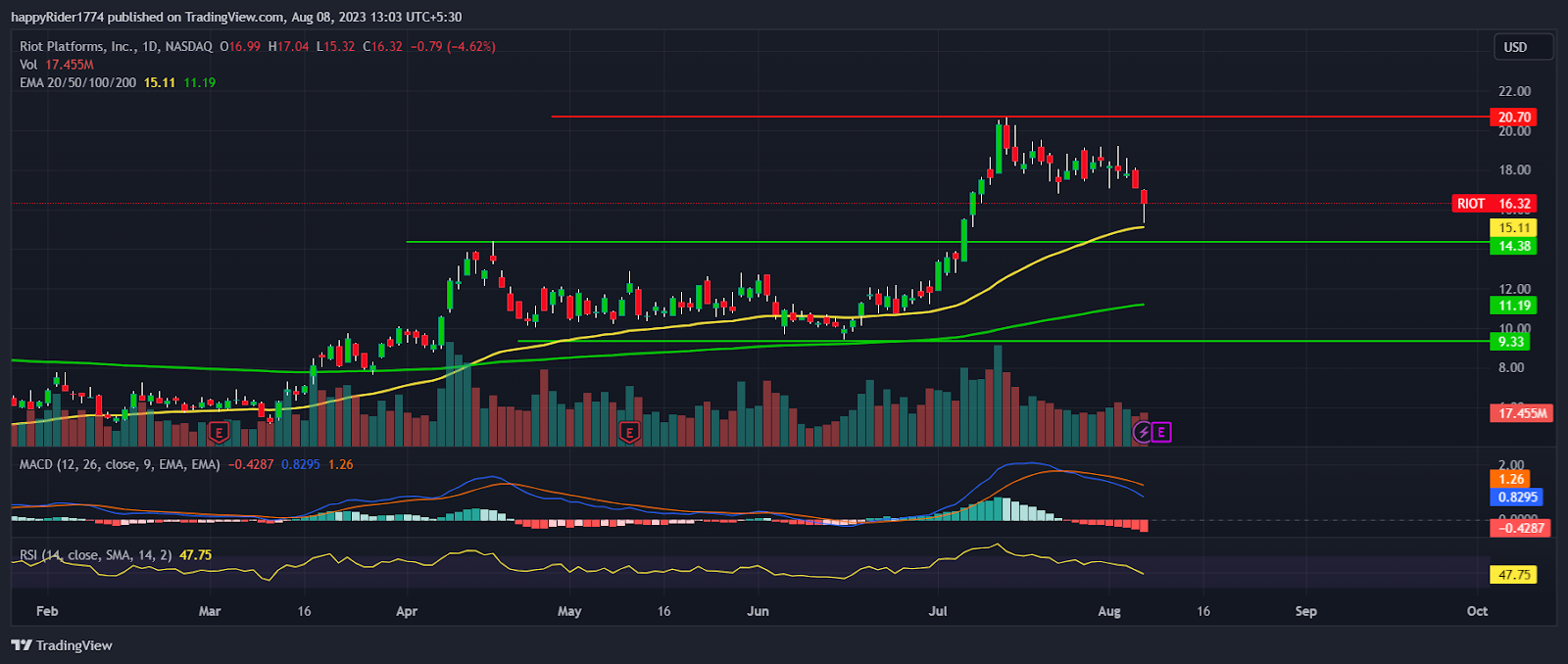Click the yellow 47.75 RSI axis label
The width and height of the screenshot is (1568, 664).
[x=1514, y=575]
